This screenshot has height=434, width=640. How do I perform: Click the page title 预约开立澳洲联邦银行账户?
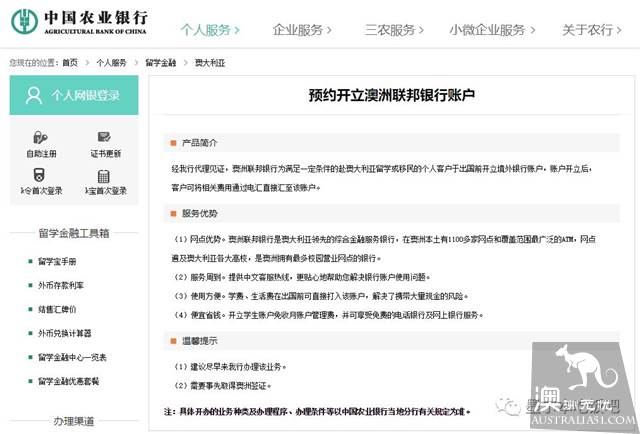tap(391, 95)
